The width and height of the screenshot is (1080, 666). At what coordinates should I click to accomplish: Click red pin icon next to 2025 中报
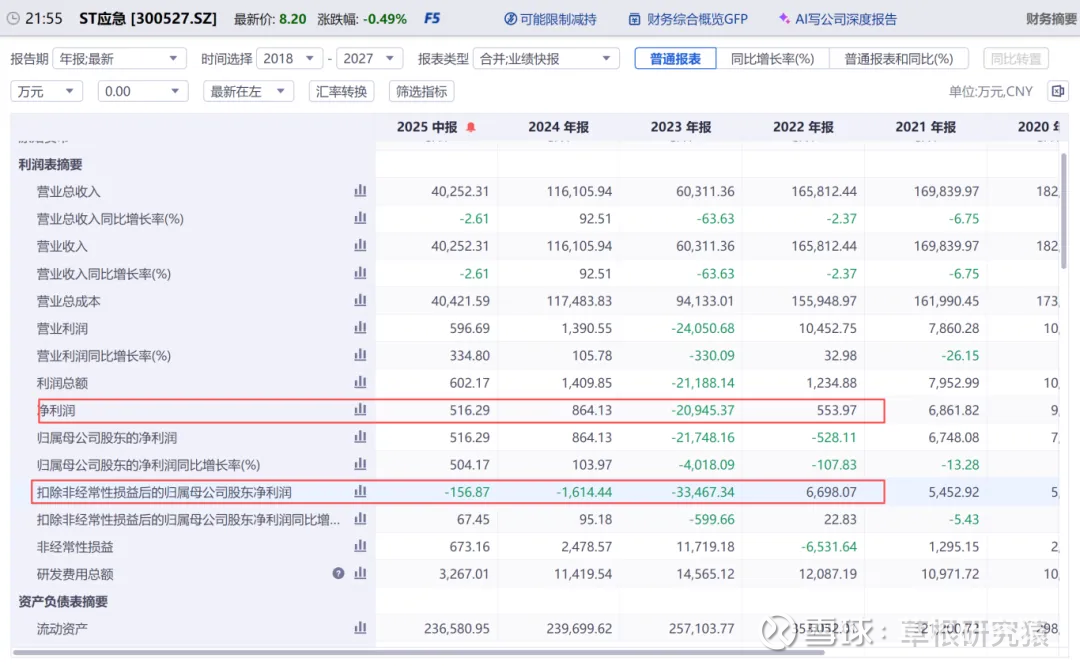[x=471, y=127]
